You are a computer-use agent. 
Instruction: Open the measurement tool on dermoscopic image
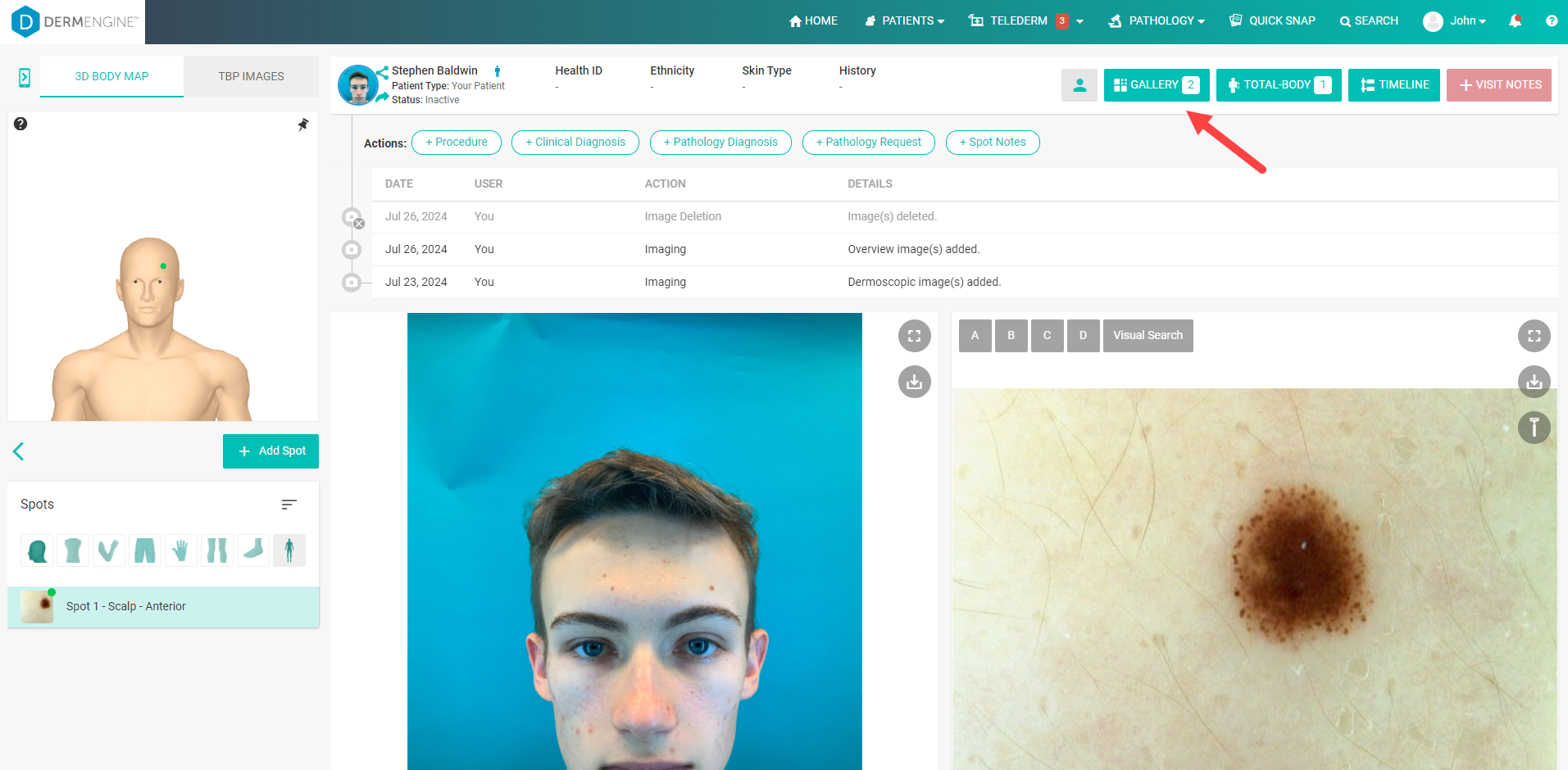pyautogui.click(x=1534, y=428)
